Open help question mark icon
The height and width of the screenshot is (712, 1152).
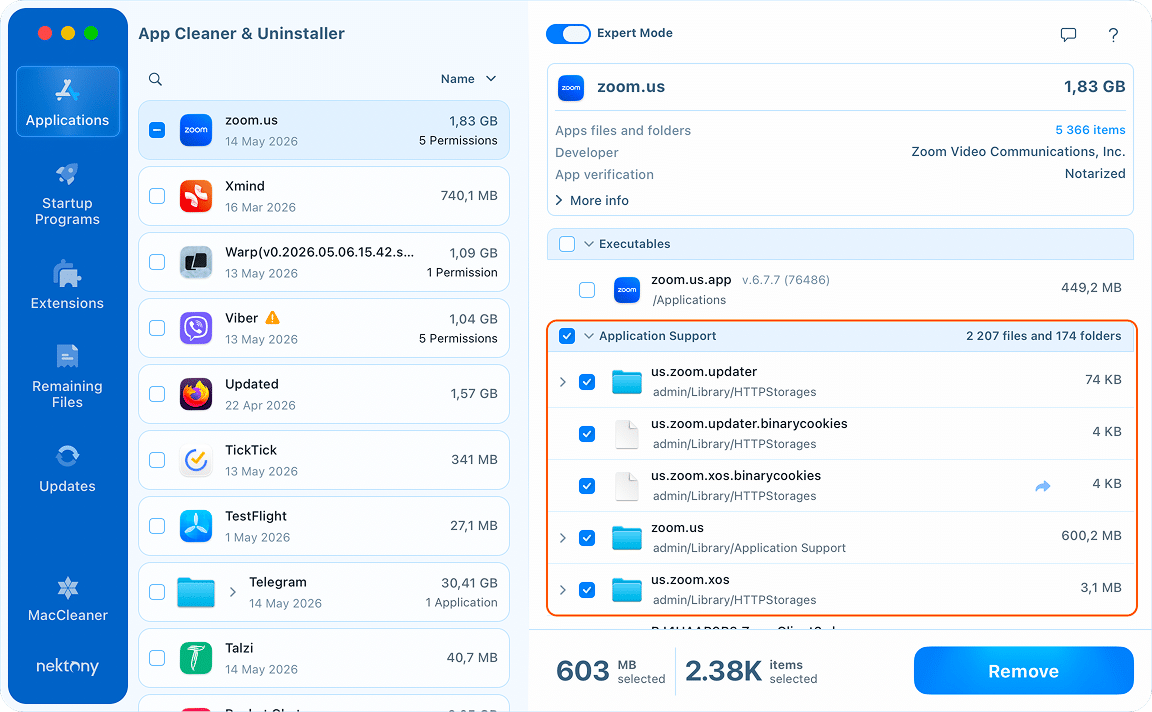(1113, 35)
